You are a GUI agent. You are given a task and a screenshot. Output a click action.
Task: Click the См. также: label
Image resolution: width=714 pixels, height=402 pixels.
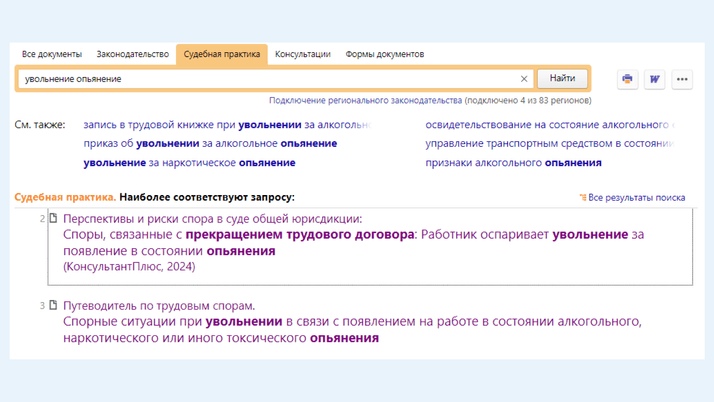(x=40, y=125)
